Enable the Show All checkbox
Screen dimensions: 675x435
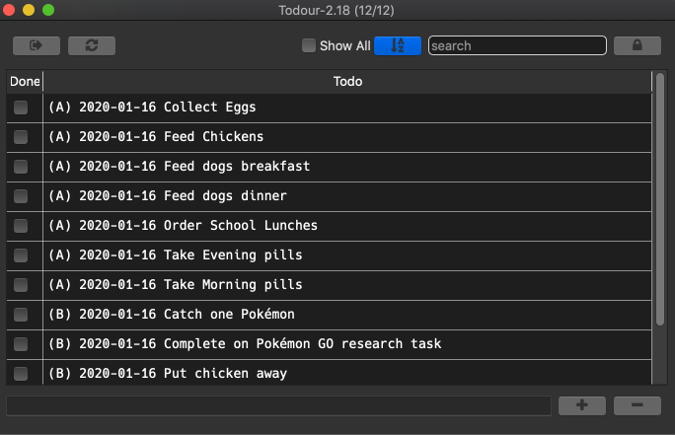(309, 46)
